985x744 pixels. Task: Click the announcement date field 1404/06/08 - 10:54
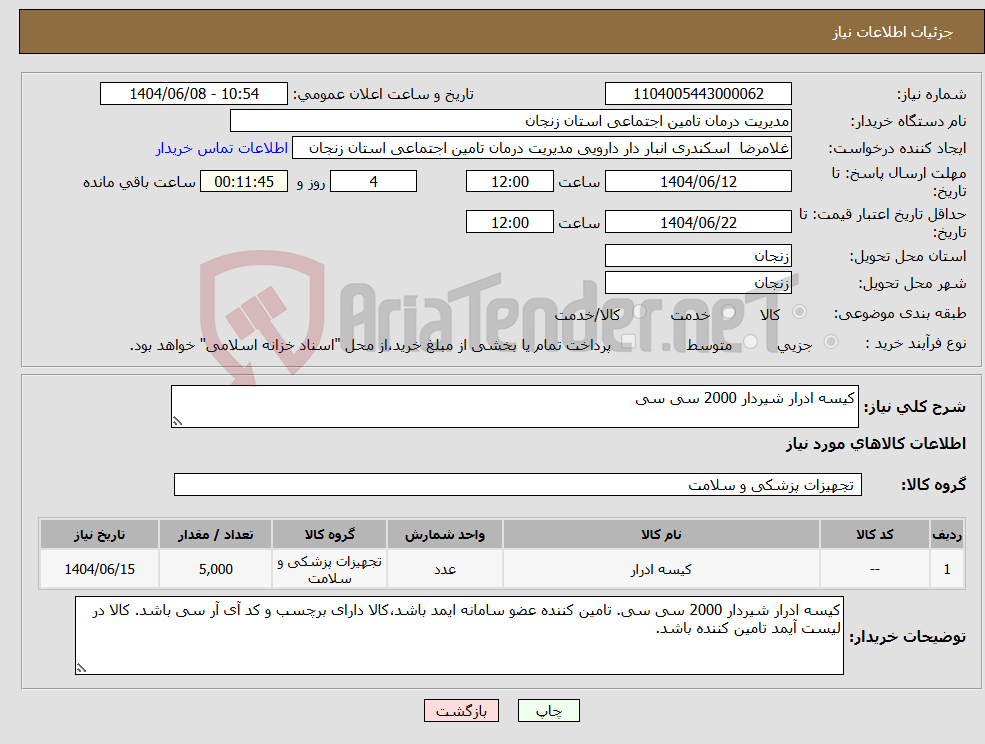pyautogui.click(x=193, y=94)
